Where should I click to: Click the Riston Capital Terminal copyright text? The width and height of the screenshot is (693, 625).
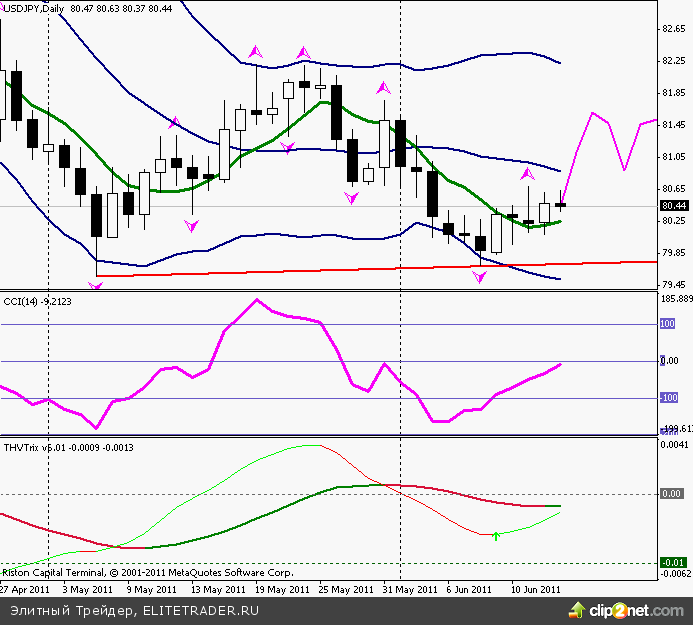click(146, 574)
